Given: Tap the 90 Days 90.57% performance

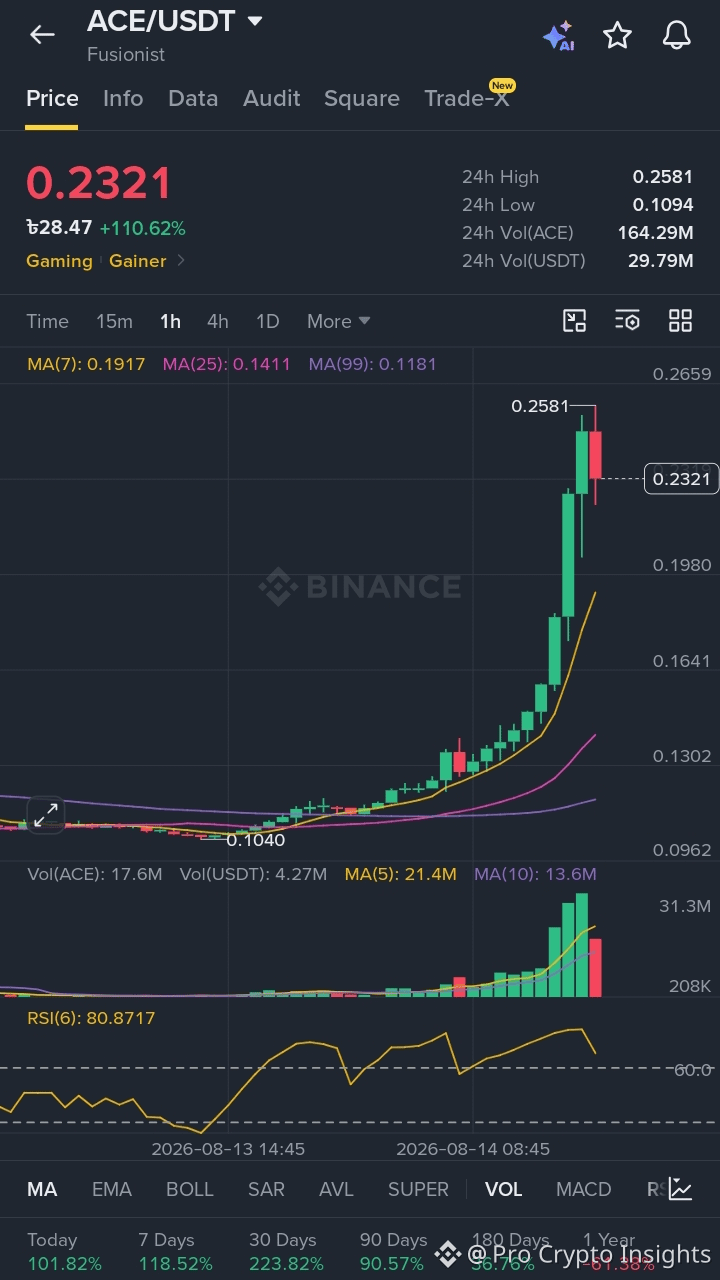Looking at the screenshot, I should click(394, 1252).
